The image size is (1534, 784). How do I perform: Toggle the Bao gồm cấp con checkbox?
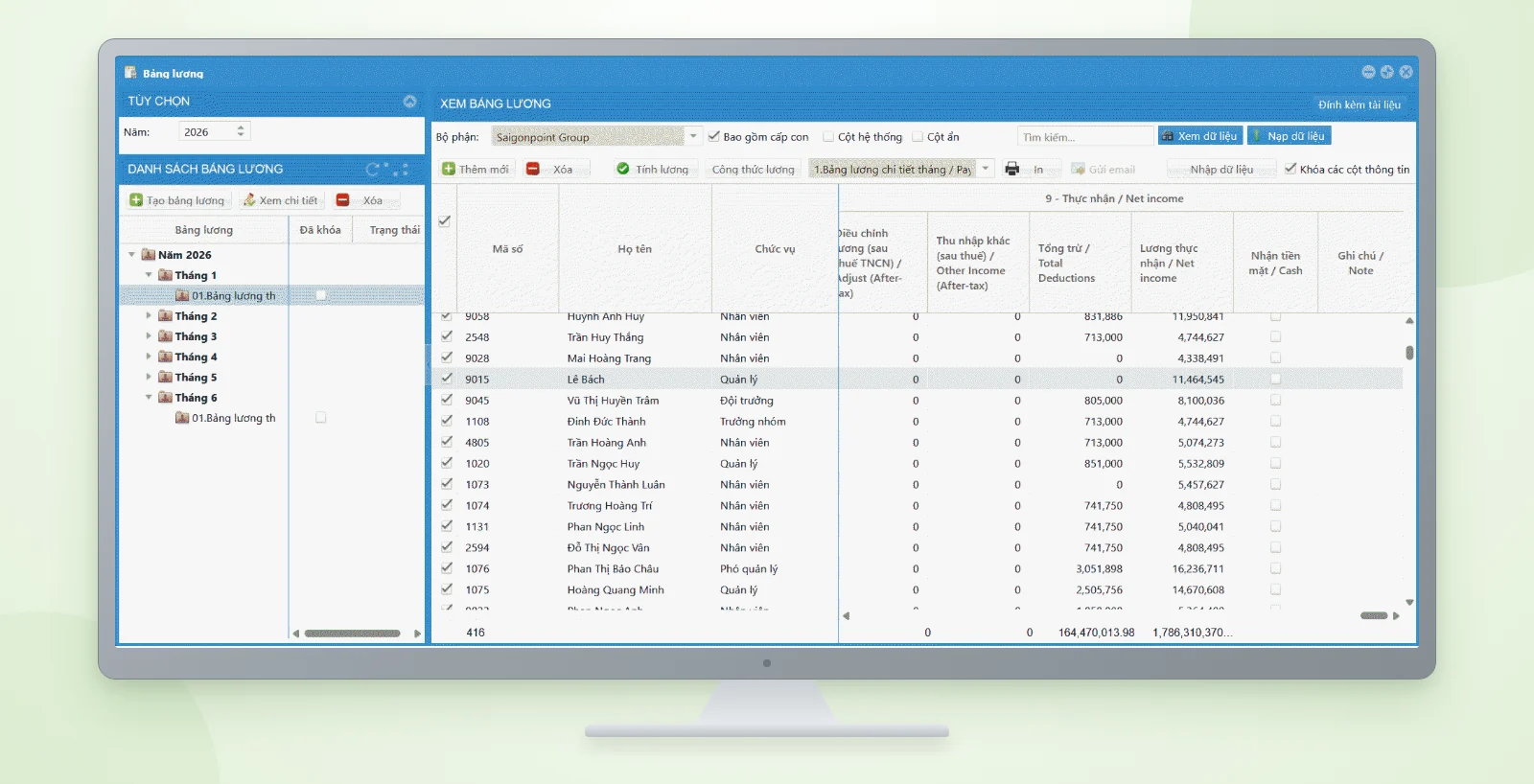[714, 136]
